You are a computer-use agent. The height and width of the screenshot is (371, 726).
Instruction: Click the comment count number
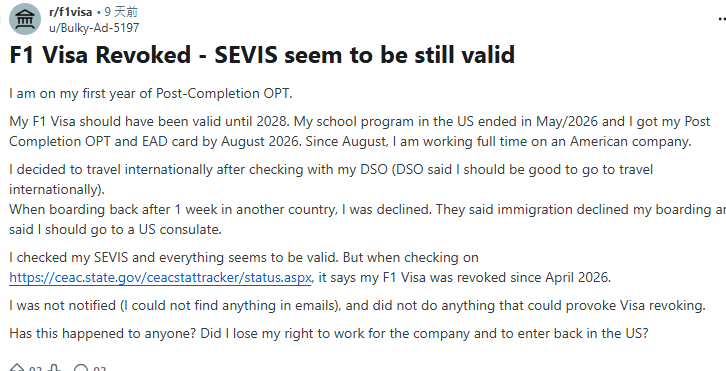[100, 369]
